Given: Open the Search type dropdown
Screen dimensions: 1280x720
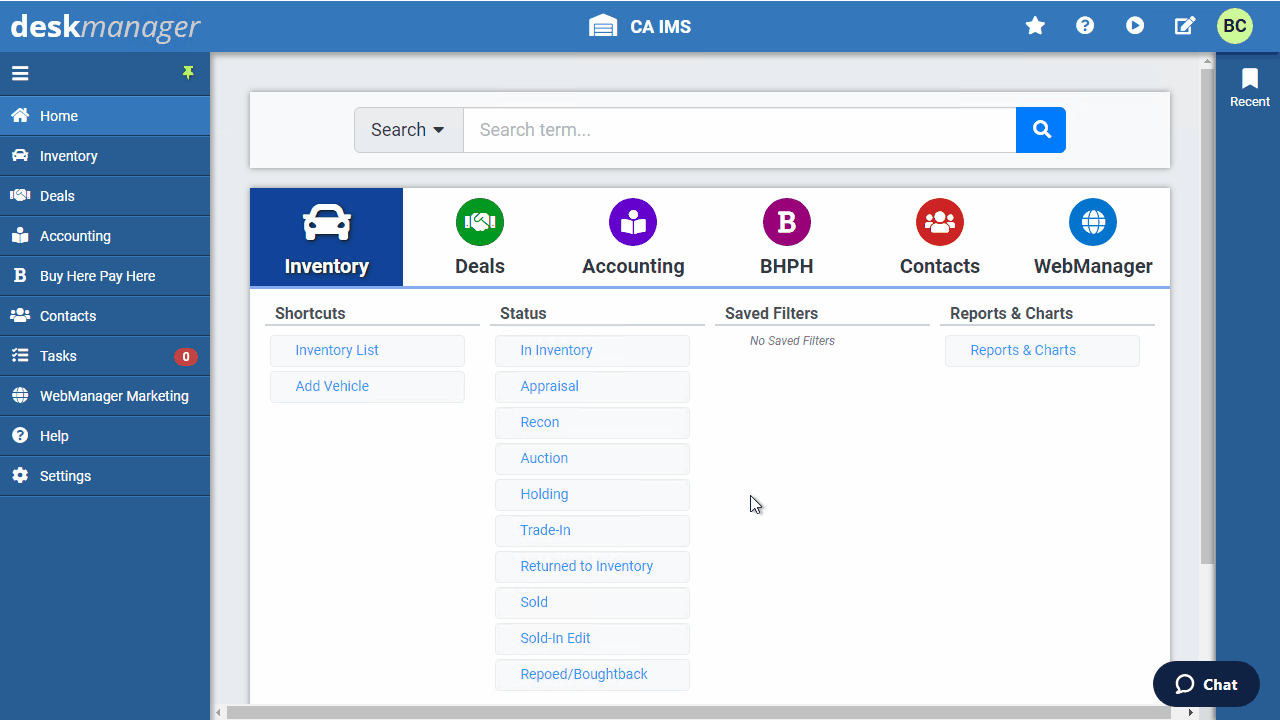Looking at the screenshot, I should point(408,130).
